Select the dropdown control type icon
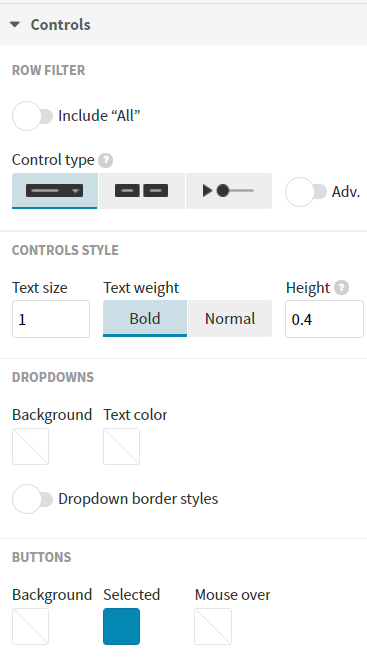367x662 pixels. (54, 191)
